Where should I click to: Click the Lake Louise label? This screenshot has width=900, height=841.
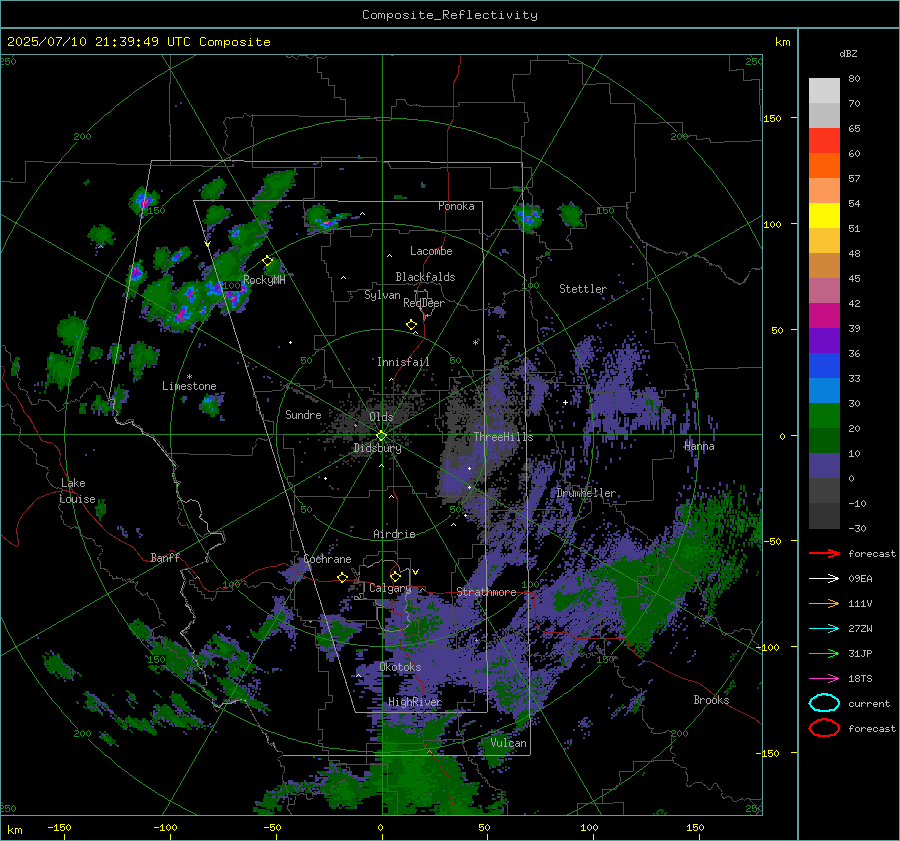pos(77,491)
